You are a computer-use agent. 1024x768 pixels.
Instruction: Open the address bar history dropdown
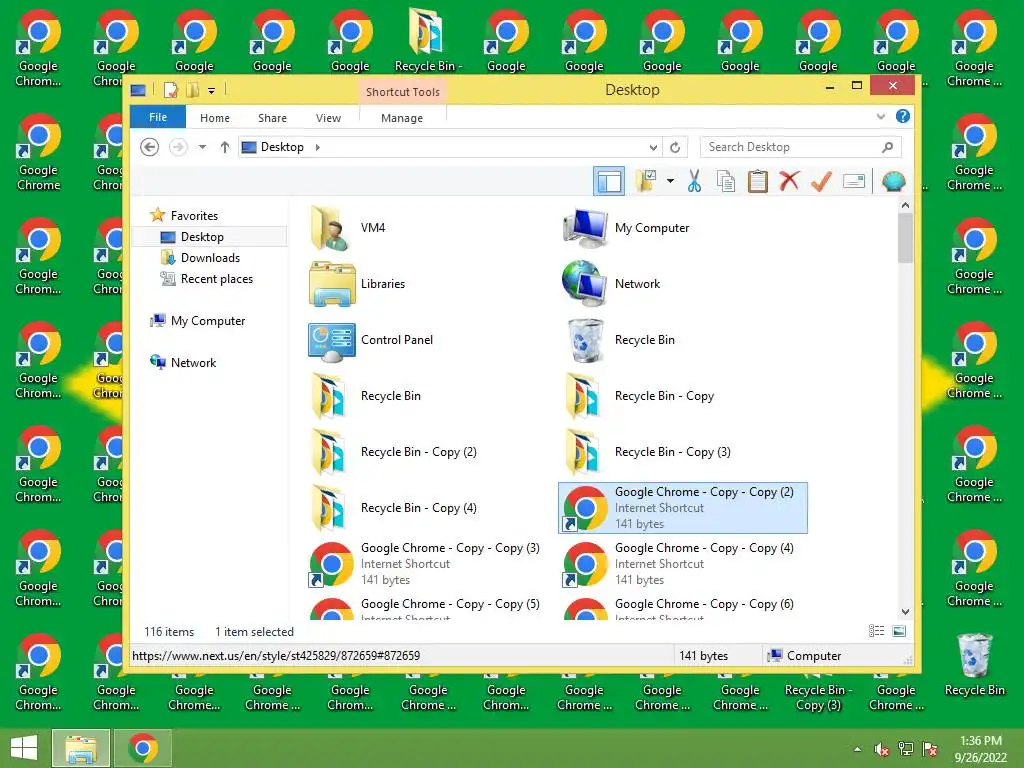pos(653,148)
